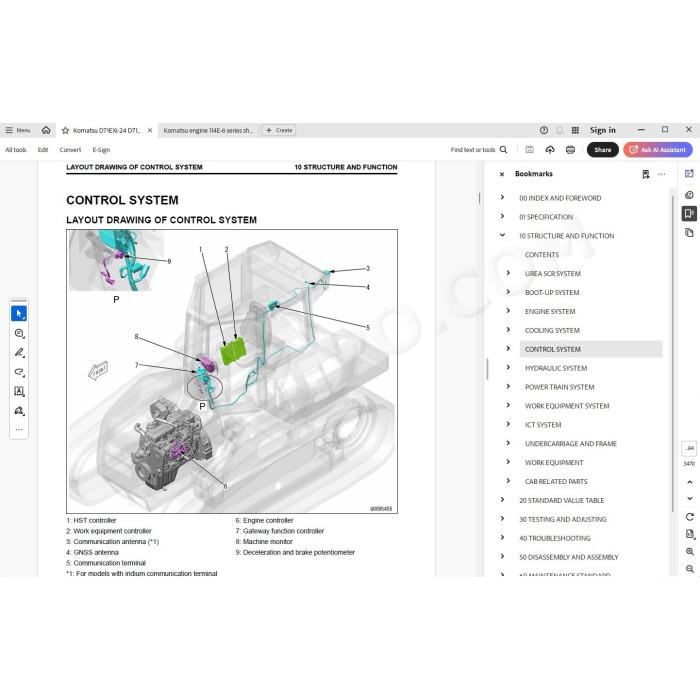700x700 pixels.
Task: Go to the Home icon
Action: click(x=46, y=130)
